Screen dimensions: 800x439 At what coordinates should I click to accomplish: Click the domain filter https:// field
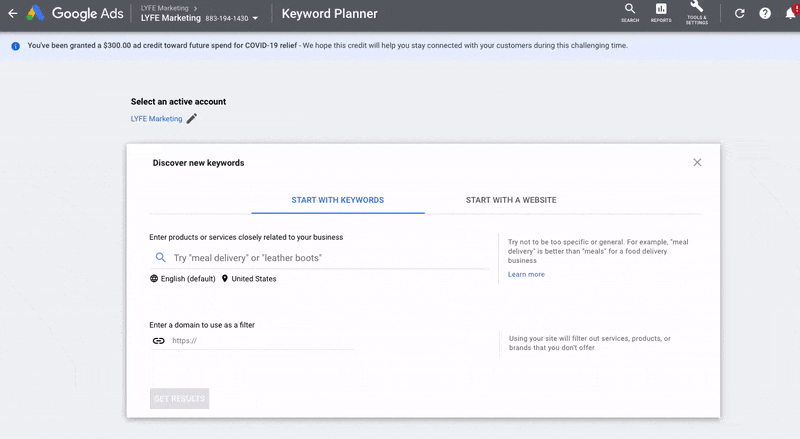[x=260, y=340]
